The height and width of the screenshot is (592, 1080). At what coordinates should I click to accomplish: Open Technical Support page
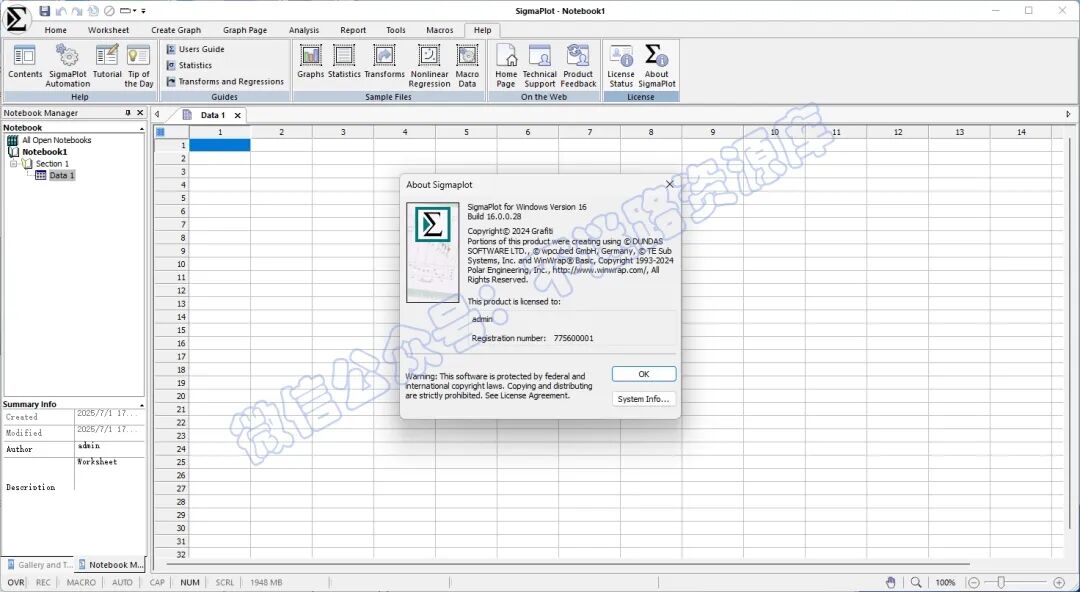(539, 66)
